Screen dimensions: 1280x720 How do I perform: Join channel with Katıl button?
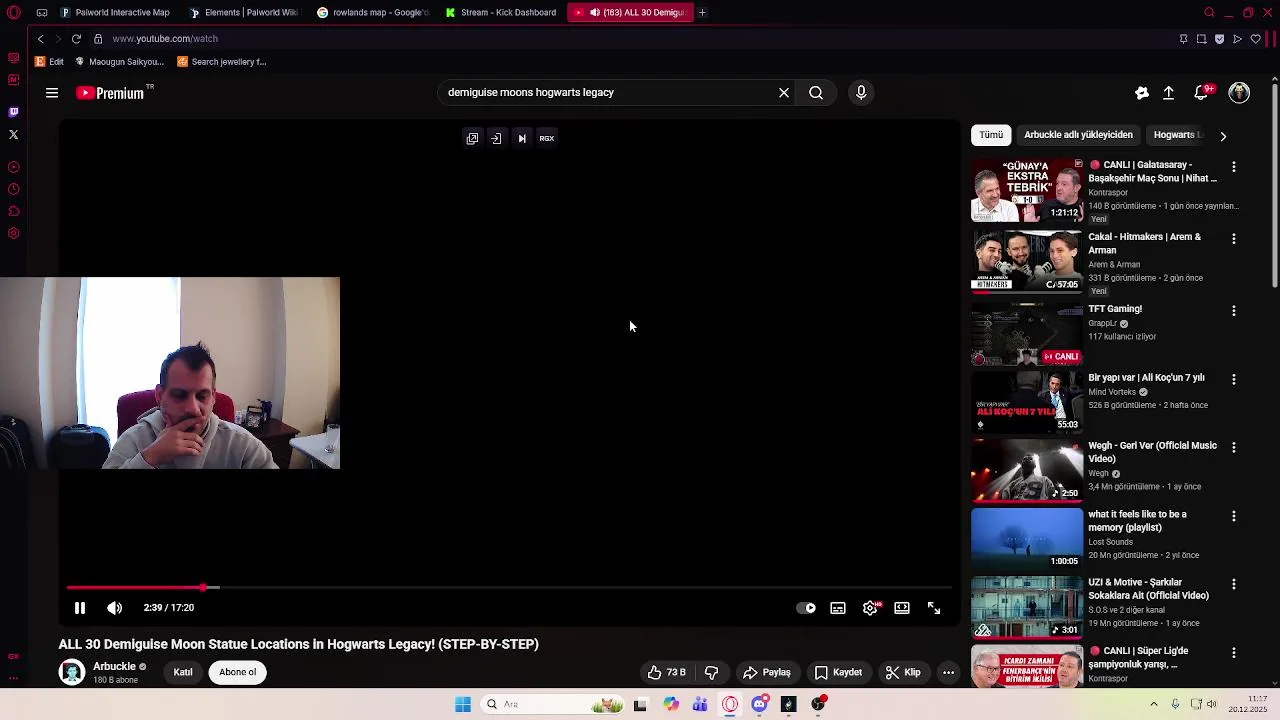[183, 673]
